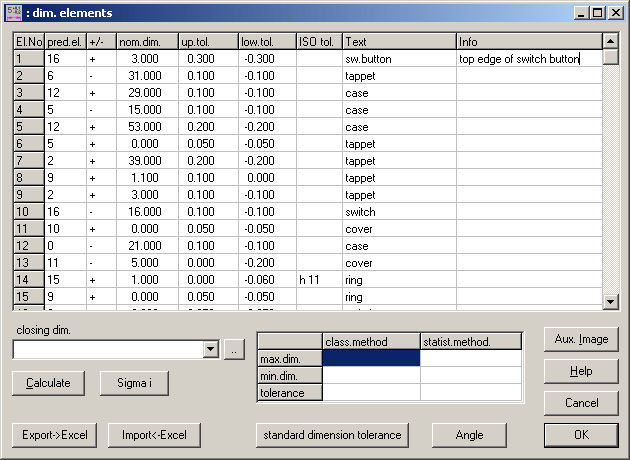
Task: Click the Angle button
Action: click(469, 435)
